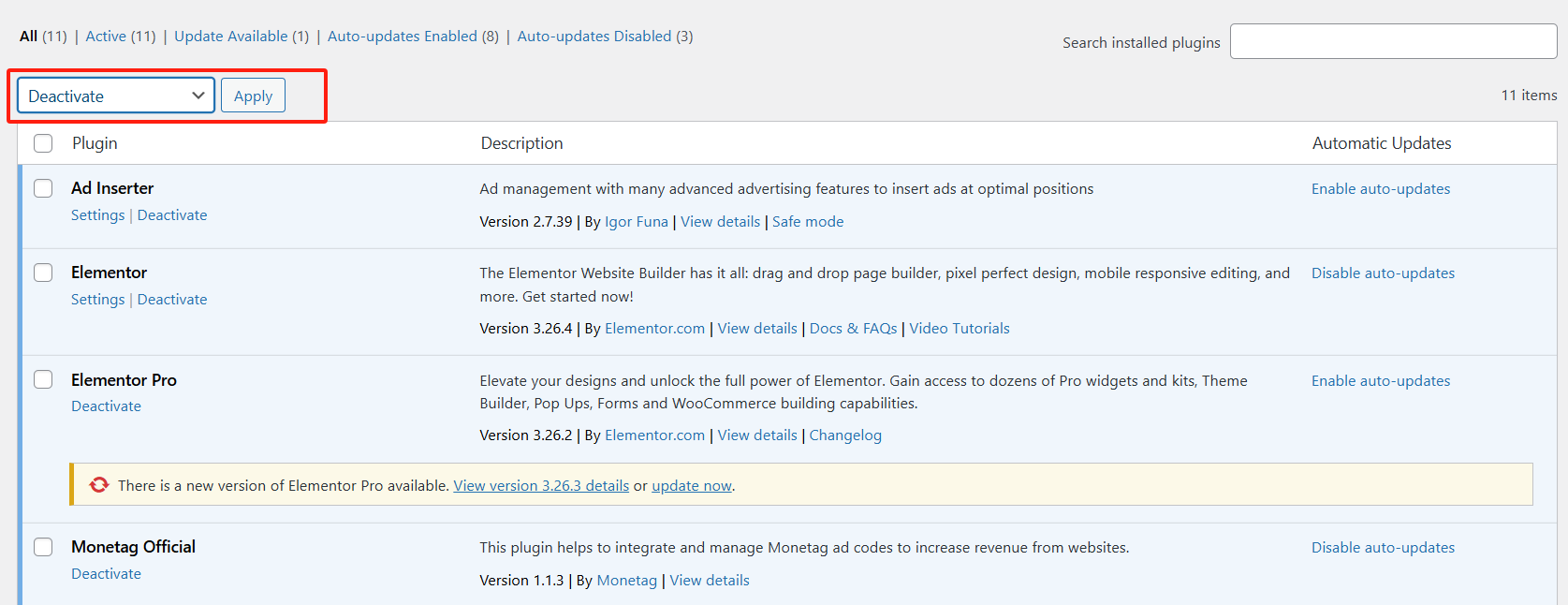Select the Elementor plugin checkbox
Screen dimensions: 1568x605
click(x=43, y=273)
